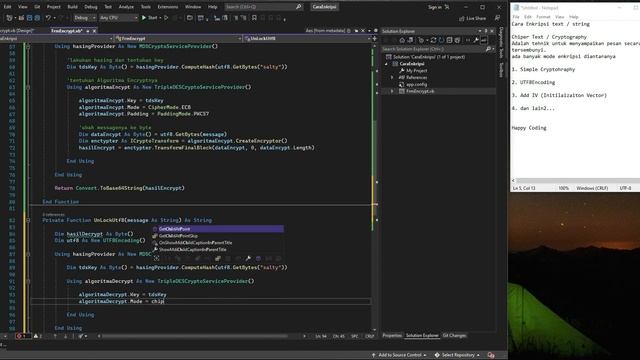Open the Build menu
Viewport: 640px width, 360px height.
coord(72,7)
